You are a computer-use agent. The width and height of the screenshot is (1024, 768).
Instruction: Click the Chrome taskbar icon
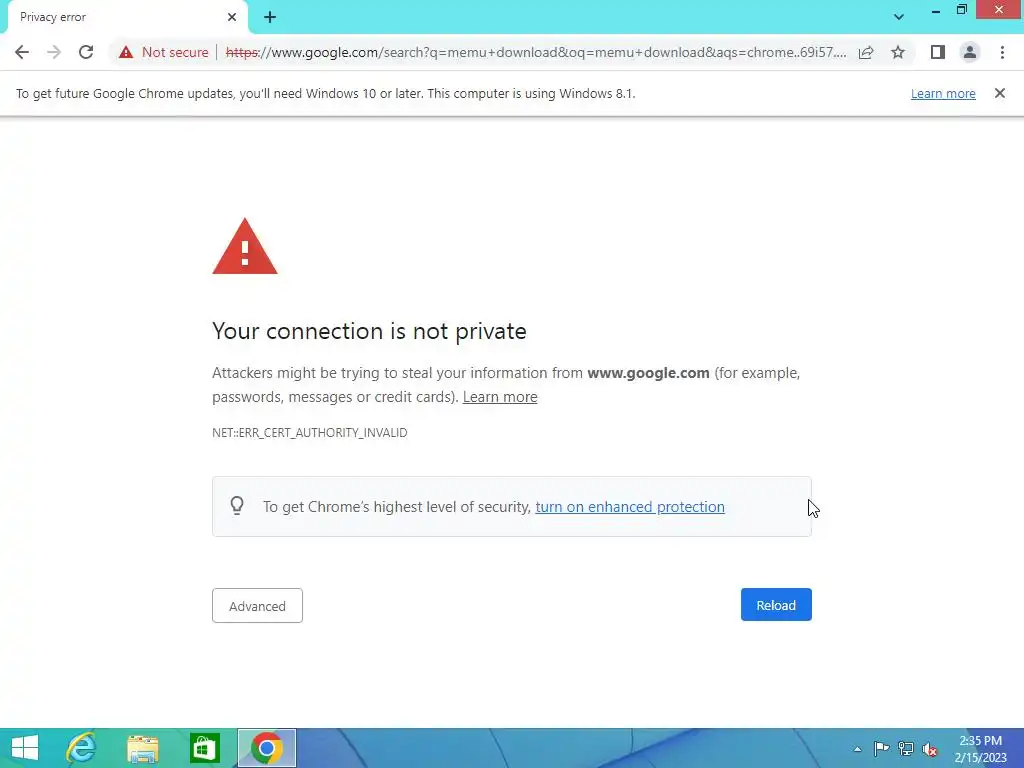[266, 748]
